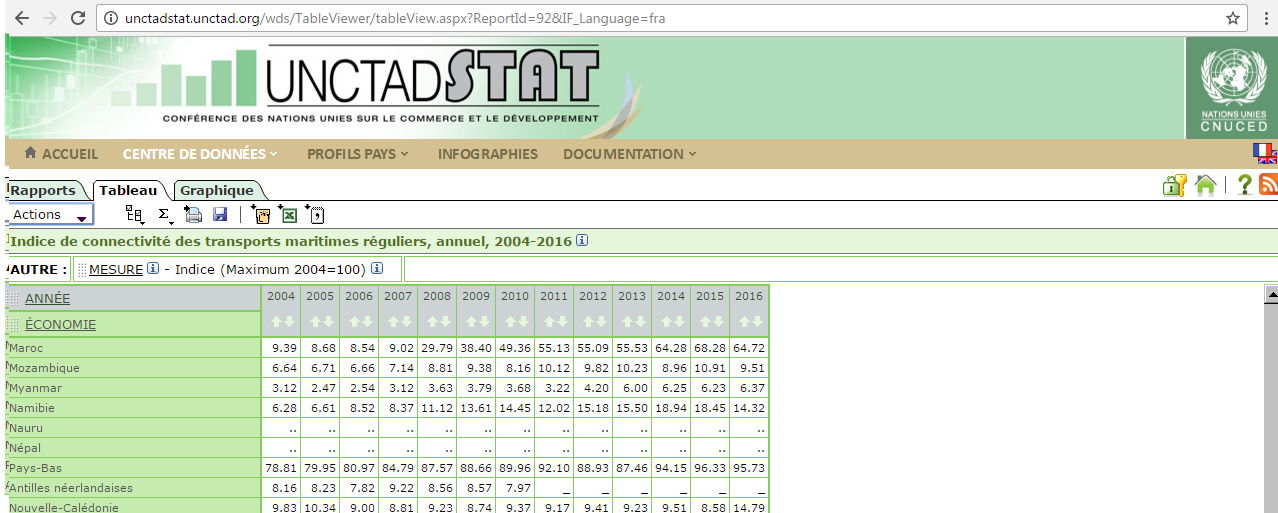
Task: Click the save (floppy disk) icon
Action: coord(220,214)
